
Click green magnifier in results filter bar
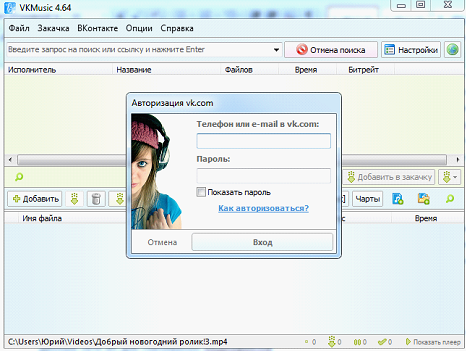point(19,177)
